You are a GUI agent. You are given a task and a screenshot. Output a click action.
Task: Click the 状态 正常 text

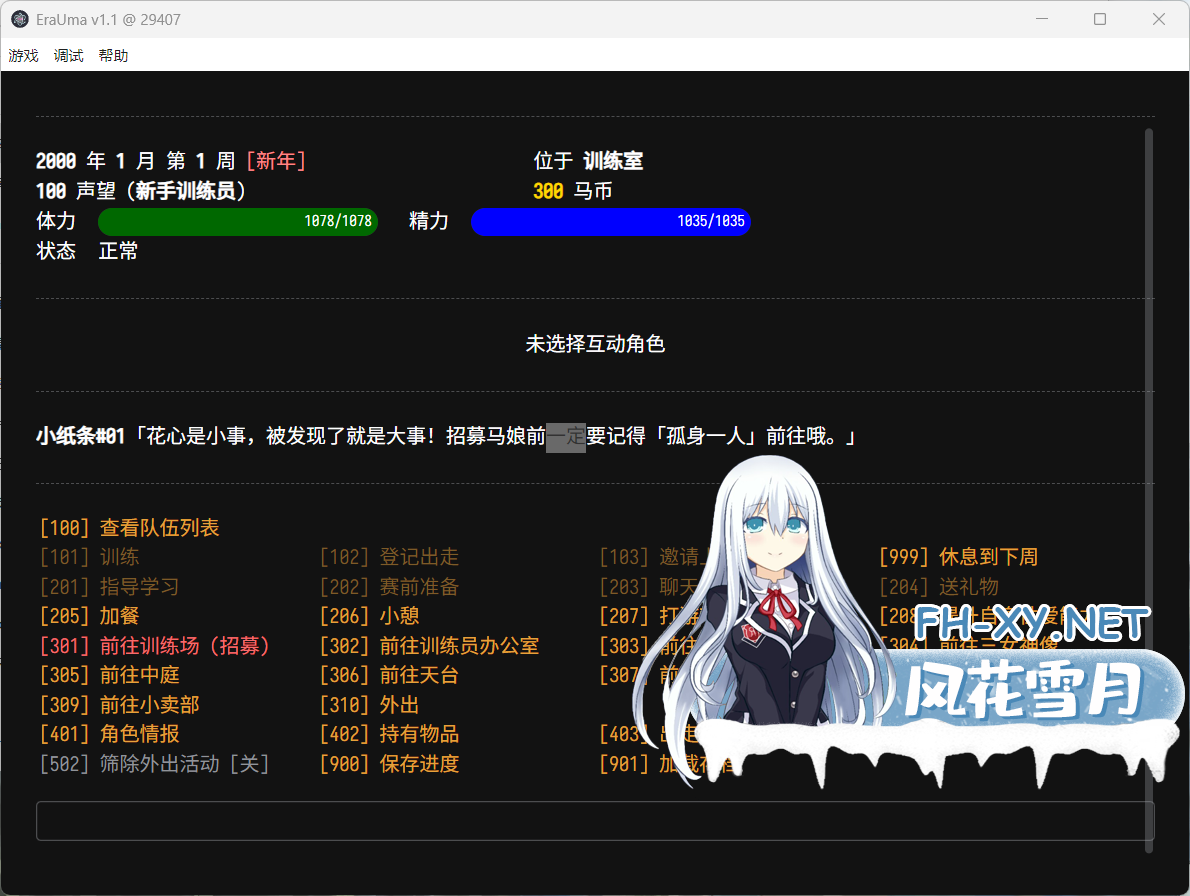coord(87,250)
